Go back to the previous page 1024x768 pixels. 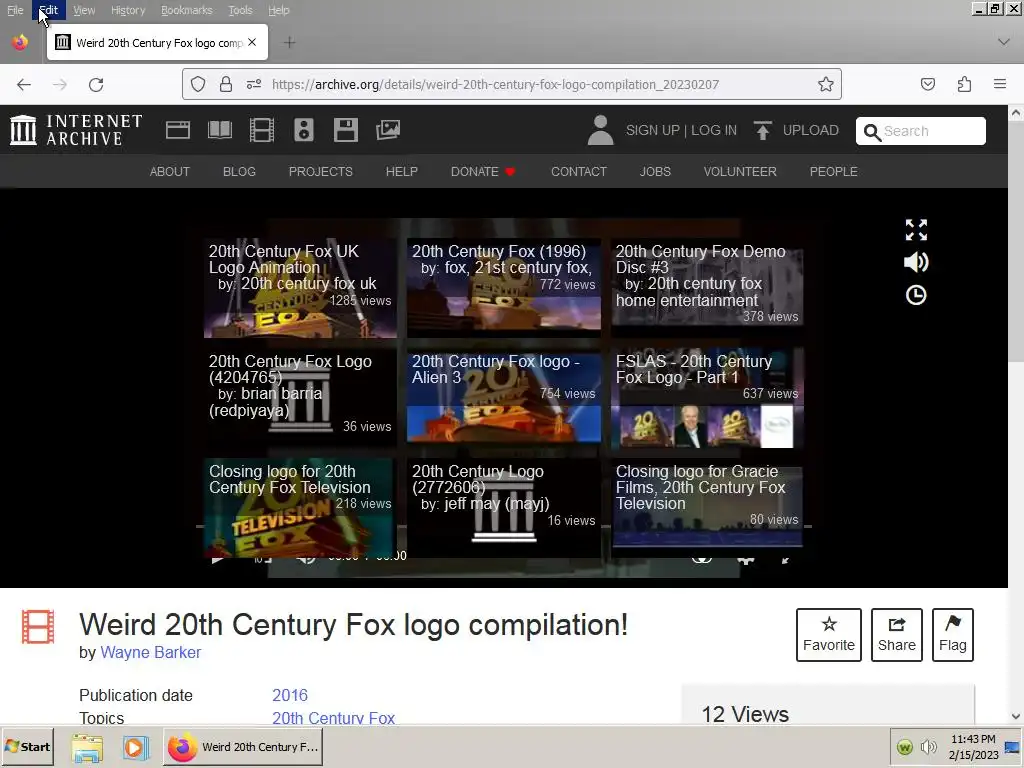pos(24,84)
